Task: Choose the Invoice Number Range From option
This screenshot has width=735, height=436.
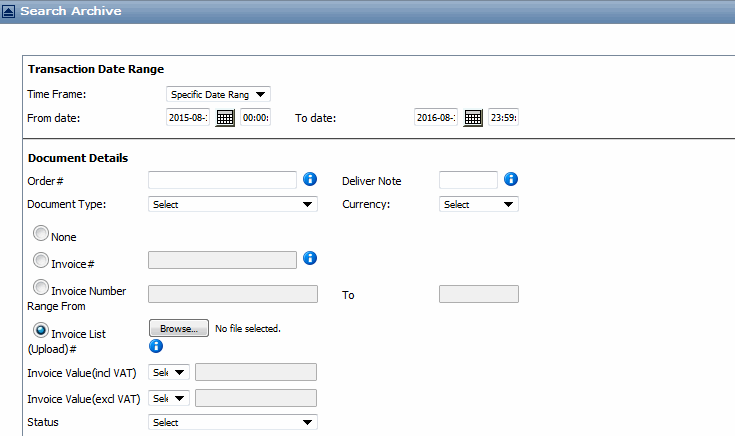Action: [x=40, y=287]
